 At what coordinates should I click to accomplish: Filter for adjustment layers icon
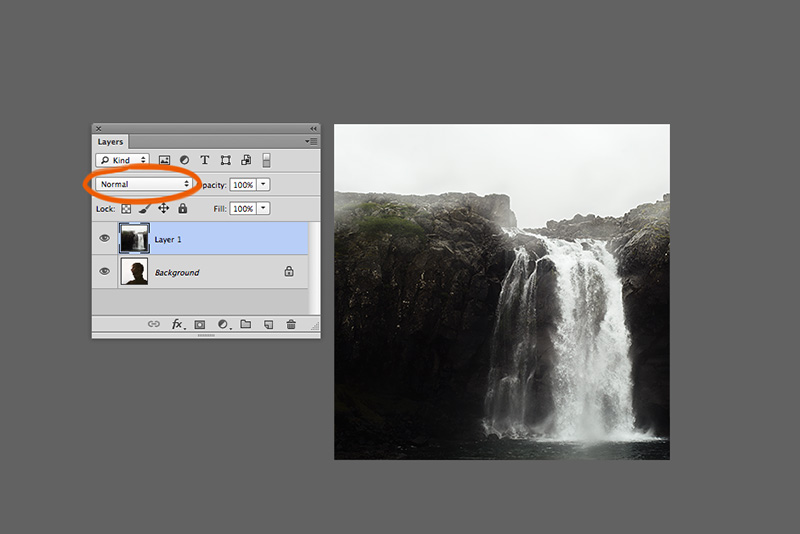pos(184,160)
